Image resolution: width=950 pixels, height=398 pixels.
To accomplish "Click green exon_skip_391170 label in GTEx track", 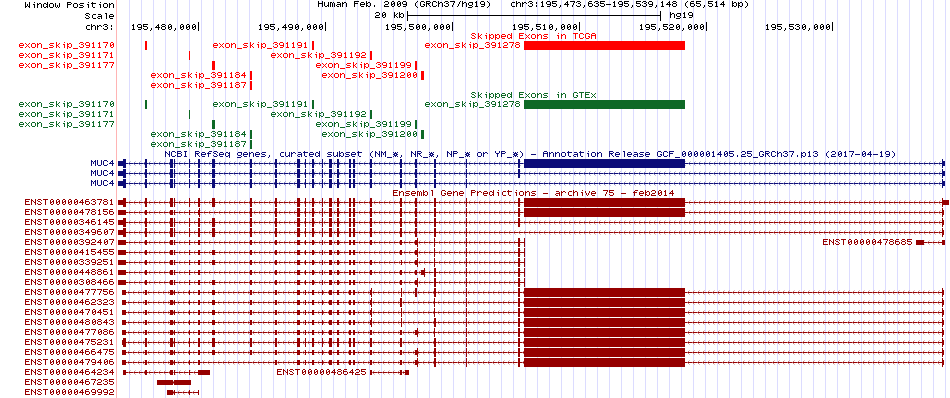I will [x=67, y=104].
